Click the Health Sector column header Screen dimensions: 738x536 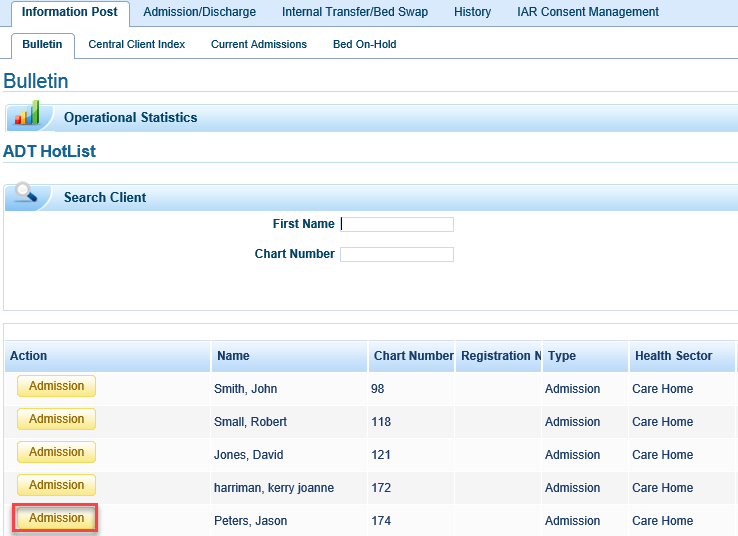673,356
